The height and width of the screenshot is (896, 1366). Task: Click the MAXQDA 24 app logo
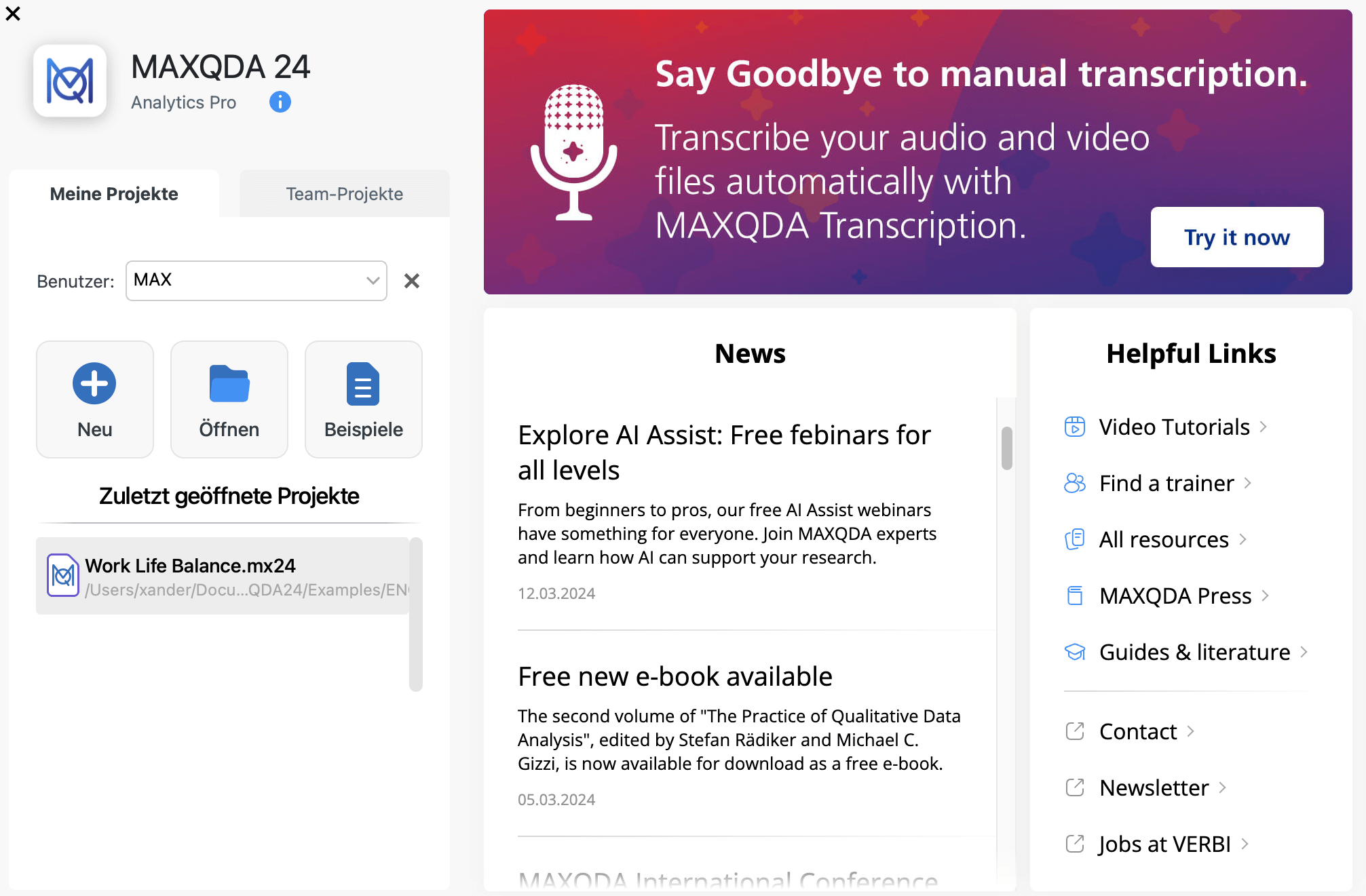pos(70,81)
